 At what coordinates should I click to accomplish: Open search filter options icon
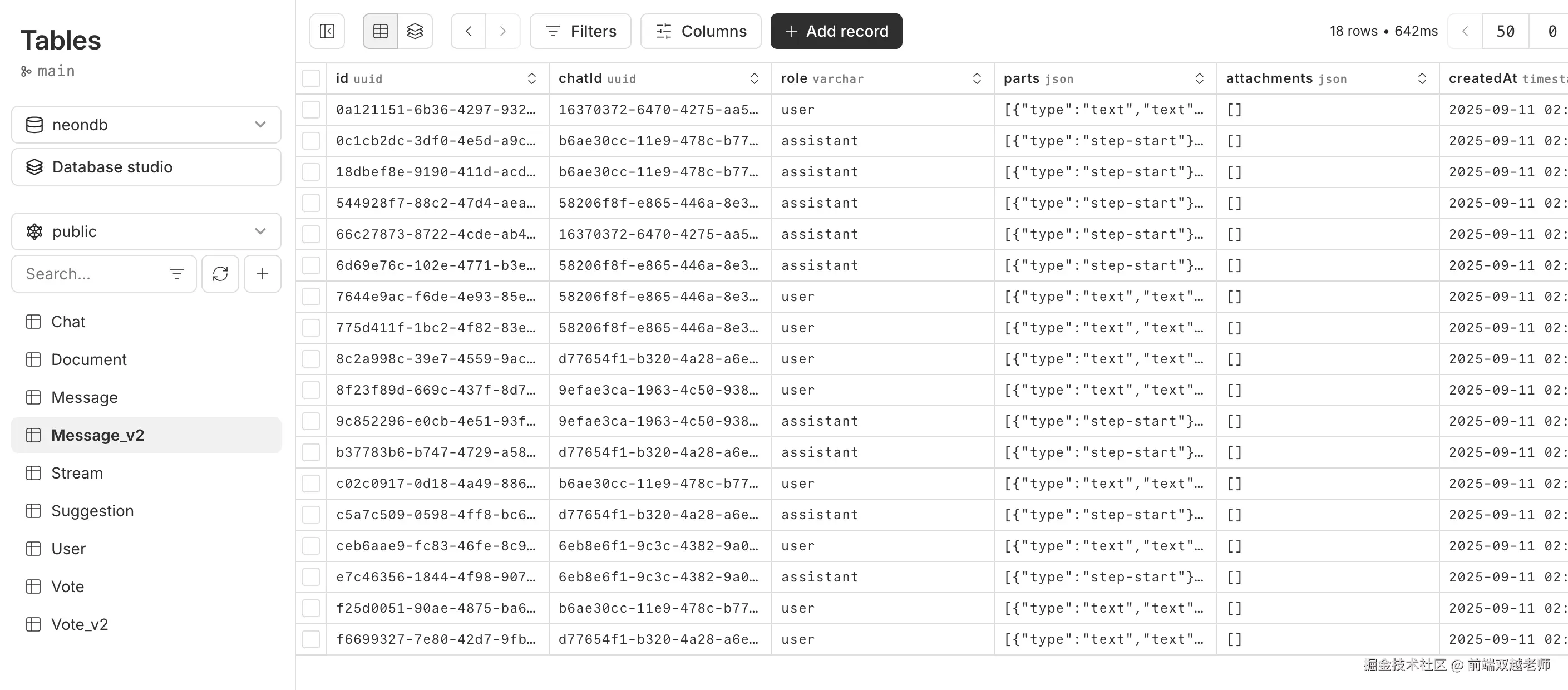[x=176, y=274]
